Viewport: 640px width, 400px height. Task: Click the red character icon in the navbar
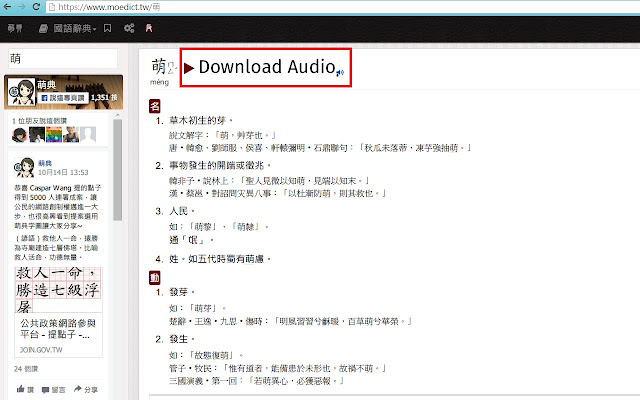click(150, 28)
